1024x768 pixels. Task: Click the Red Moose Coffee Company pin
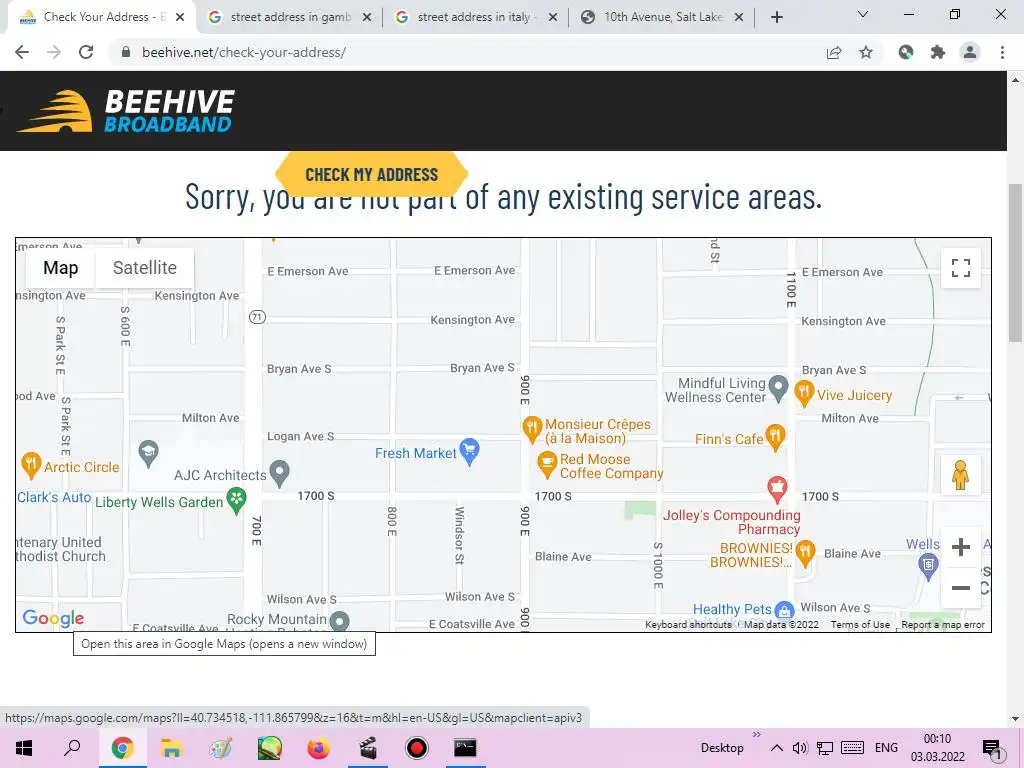(546, 464)
